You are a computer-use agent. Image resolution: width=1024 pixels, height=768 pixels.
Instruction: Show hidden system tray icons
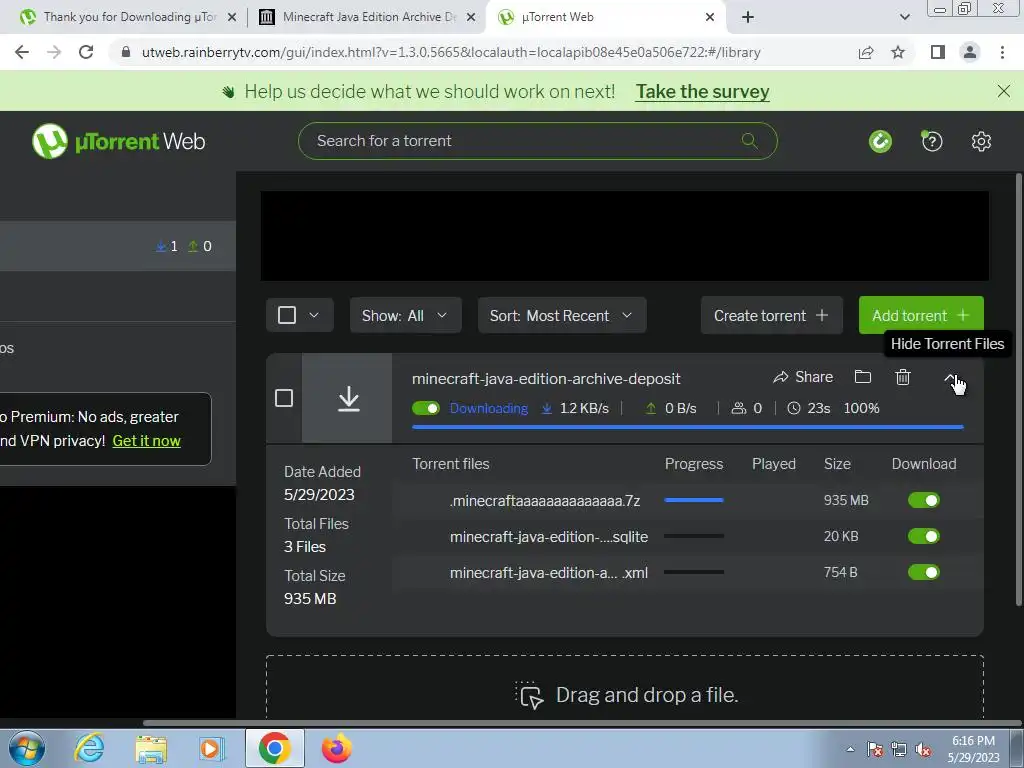pyautogui.click(x=850, y=750)
